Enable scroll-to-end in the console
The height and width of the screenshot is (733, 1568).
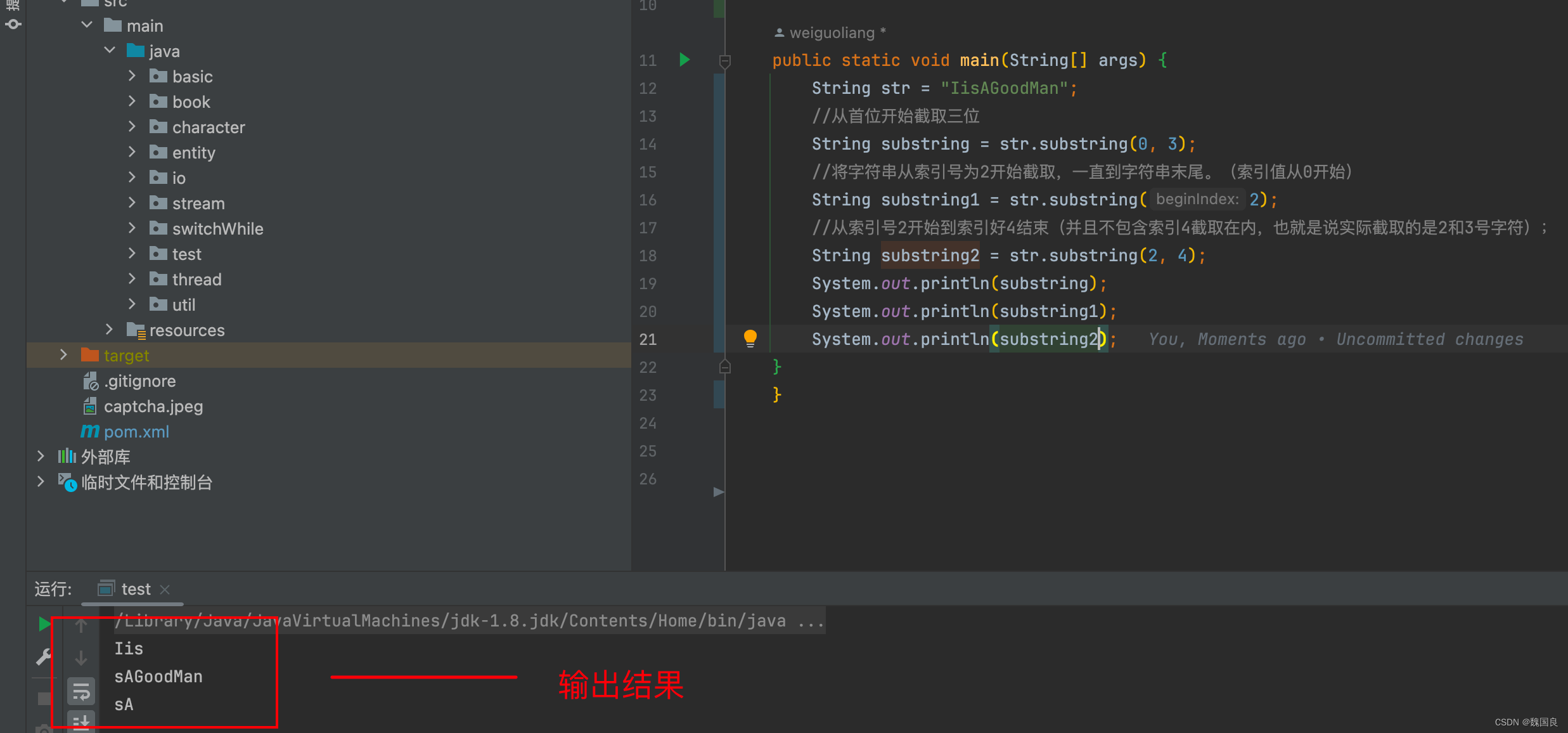[x=81, y=722]
